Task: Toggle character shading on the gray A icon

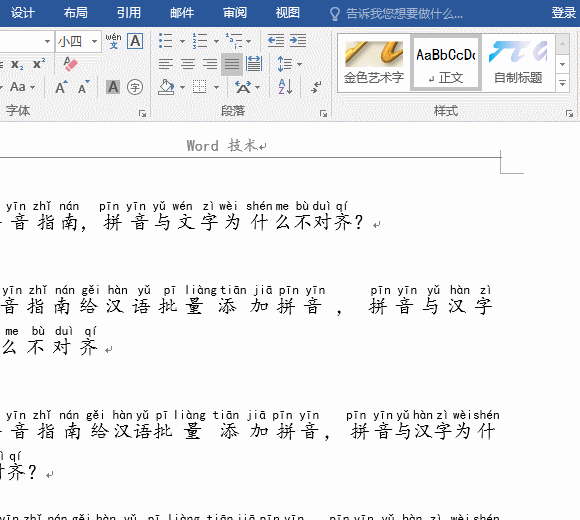Action: point(113,87)
